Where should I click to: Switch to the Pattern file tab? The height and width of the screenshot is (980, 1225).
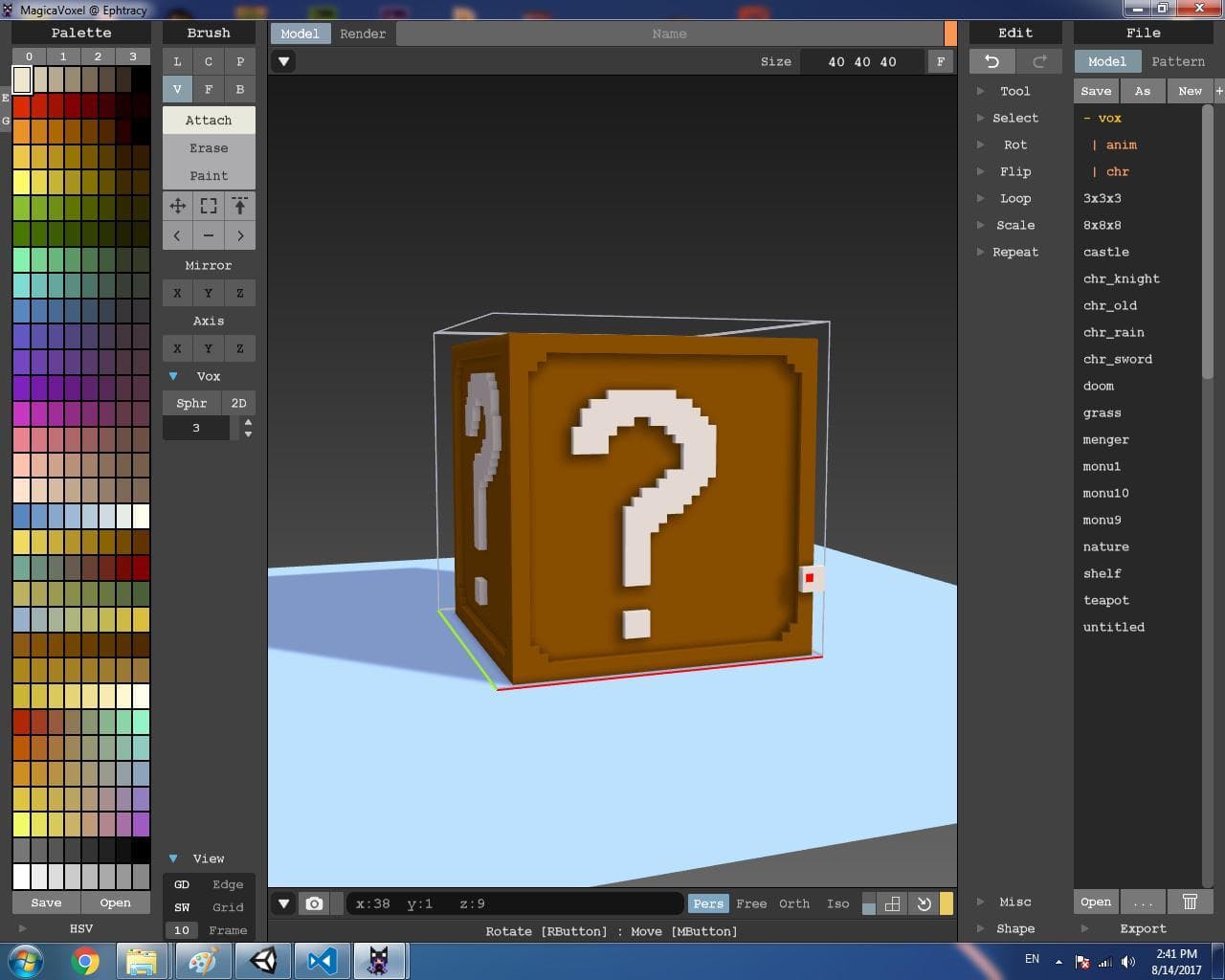coord(1178,61)
